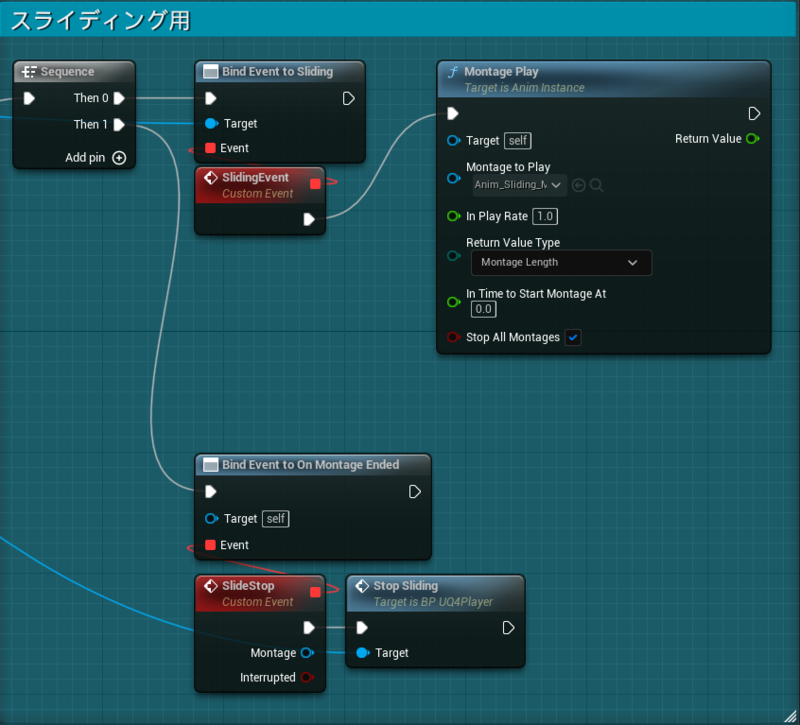Select Bind Event to Sliding node header
800x725 pixels.
(280, 71)
